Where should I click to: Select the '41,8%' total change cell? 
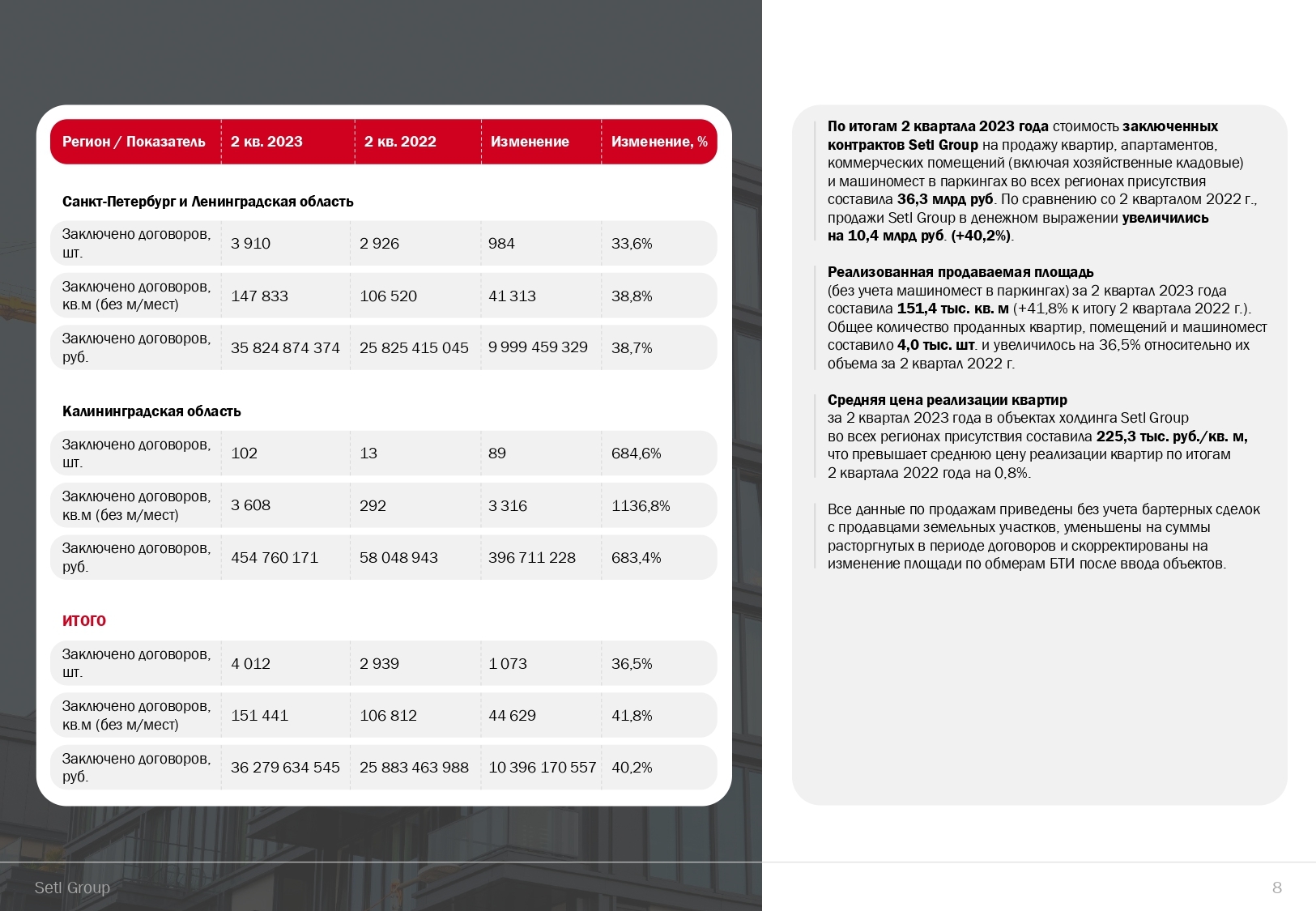point(632,715)
